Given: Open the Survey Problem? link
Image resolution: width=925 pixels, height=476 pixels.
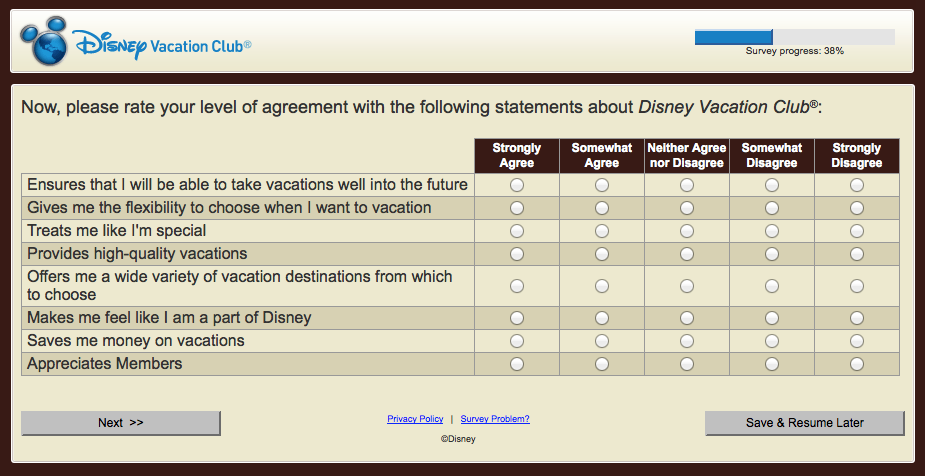Looking at the screenshot, I should tap(495, 419).
